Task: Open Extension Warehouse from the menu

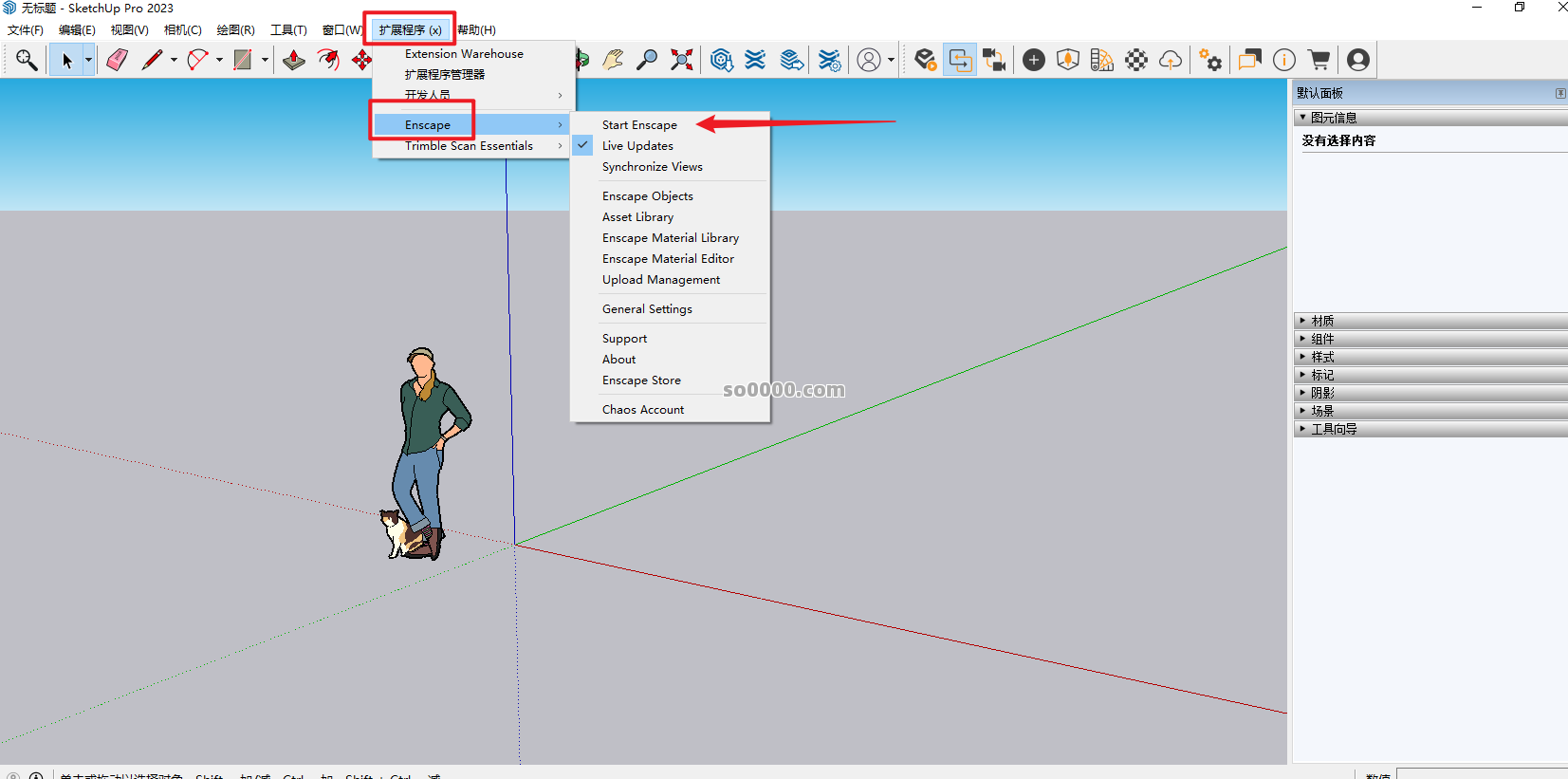Action: coord(464,54)
